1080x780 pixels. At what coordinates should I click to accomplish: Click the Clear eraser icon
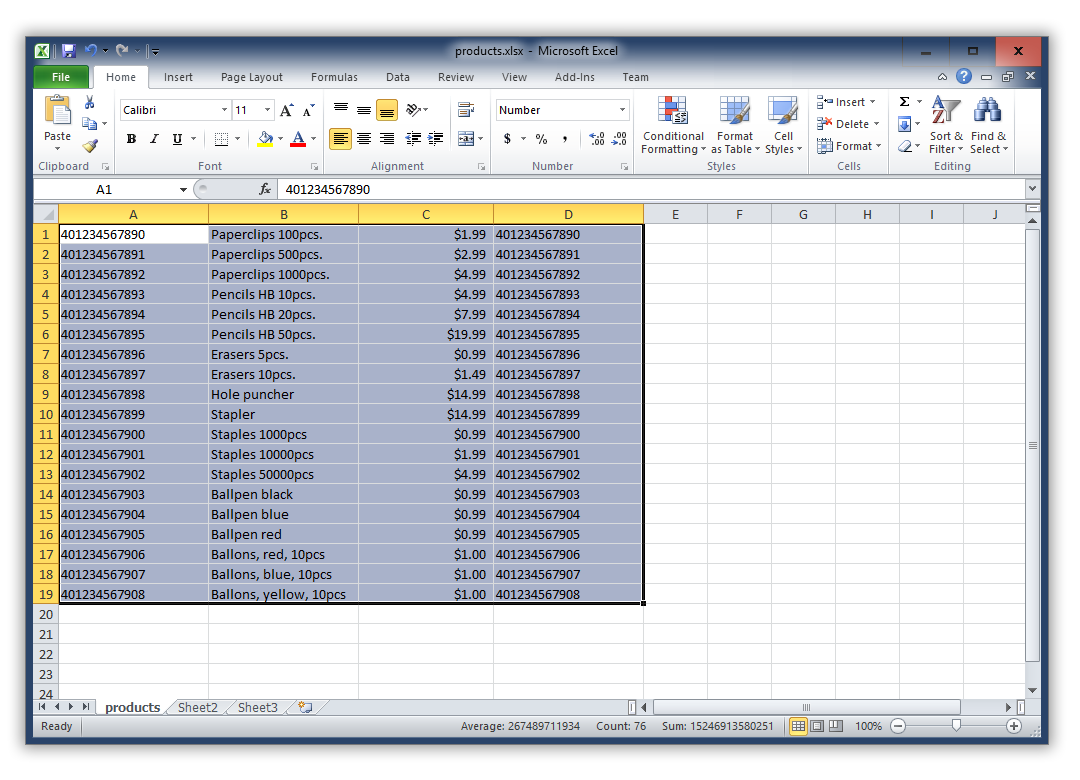tap(905, 146)
